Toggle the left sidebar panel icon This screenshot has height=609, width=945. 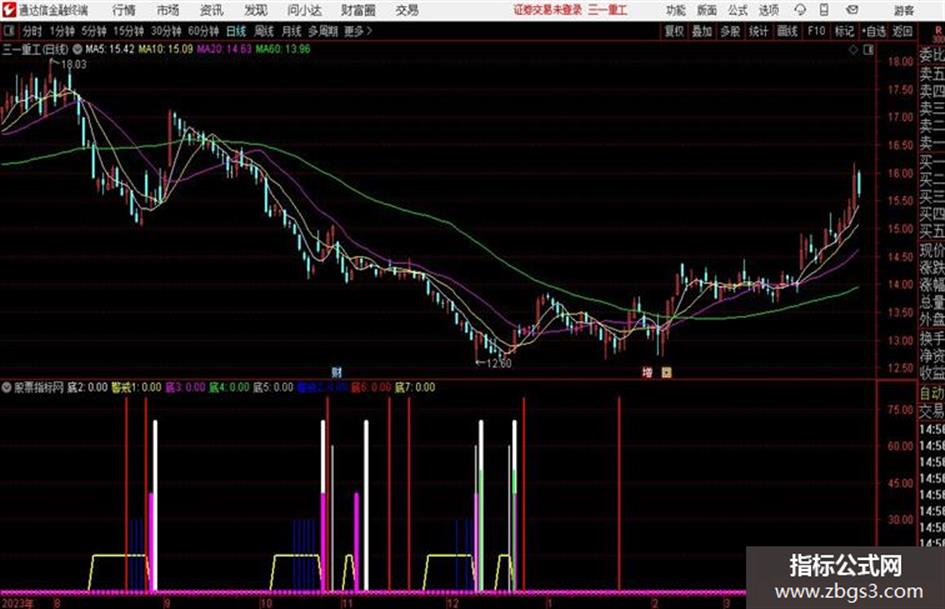(x=8, y=31)
